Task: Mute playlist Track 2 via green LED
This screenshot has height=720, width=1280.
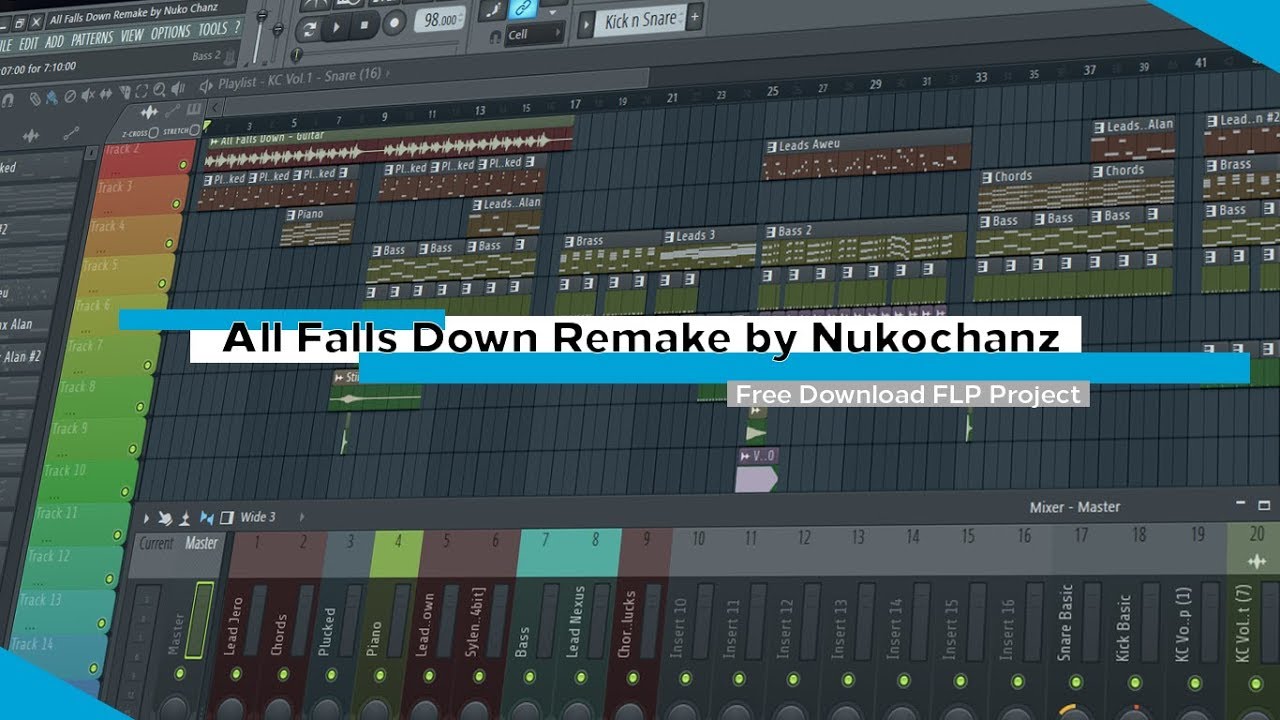Action: pos(183,164)
